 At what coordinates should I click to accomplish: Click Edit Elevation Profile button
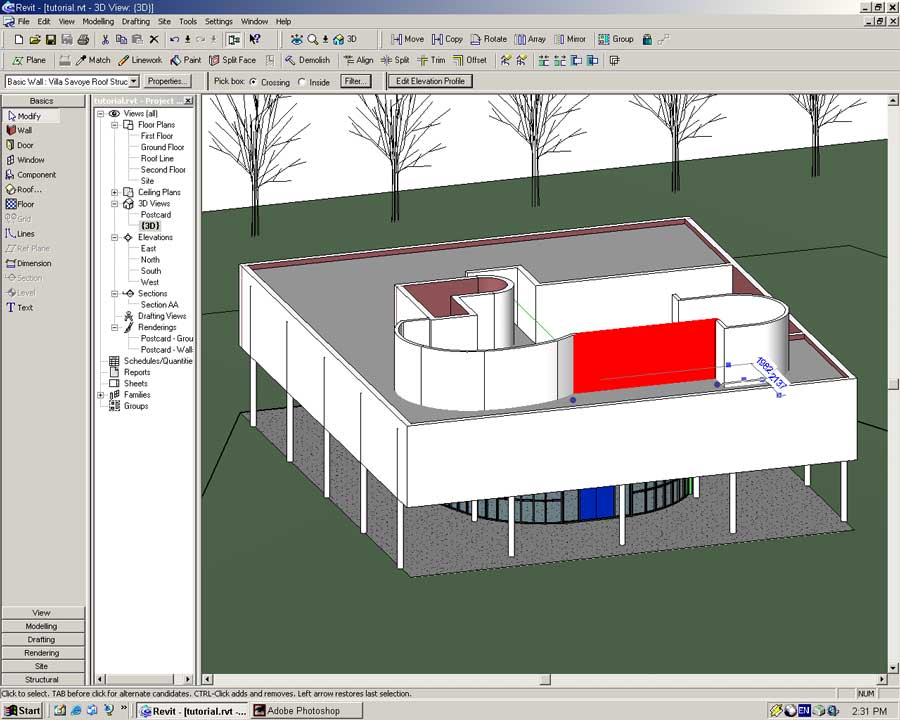pos(430,82)
